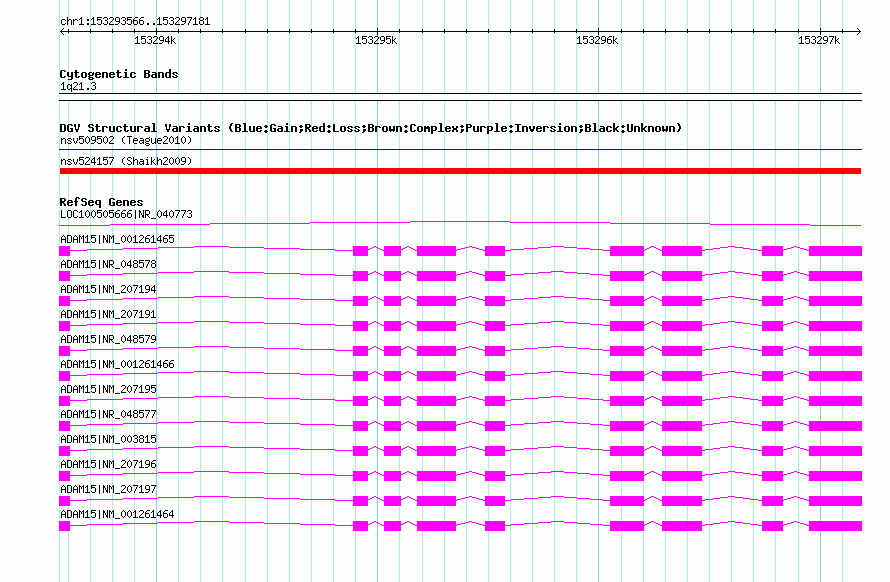This screenshot has height=582, width=890.
Task: Click the nsv509502 (Teague2010) variant label
Action: point(126,140)
